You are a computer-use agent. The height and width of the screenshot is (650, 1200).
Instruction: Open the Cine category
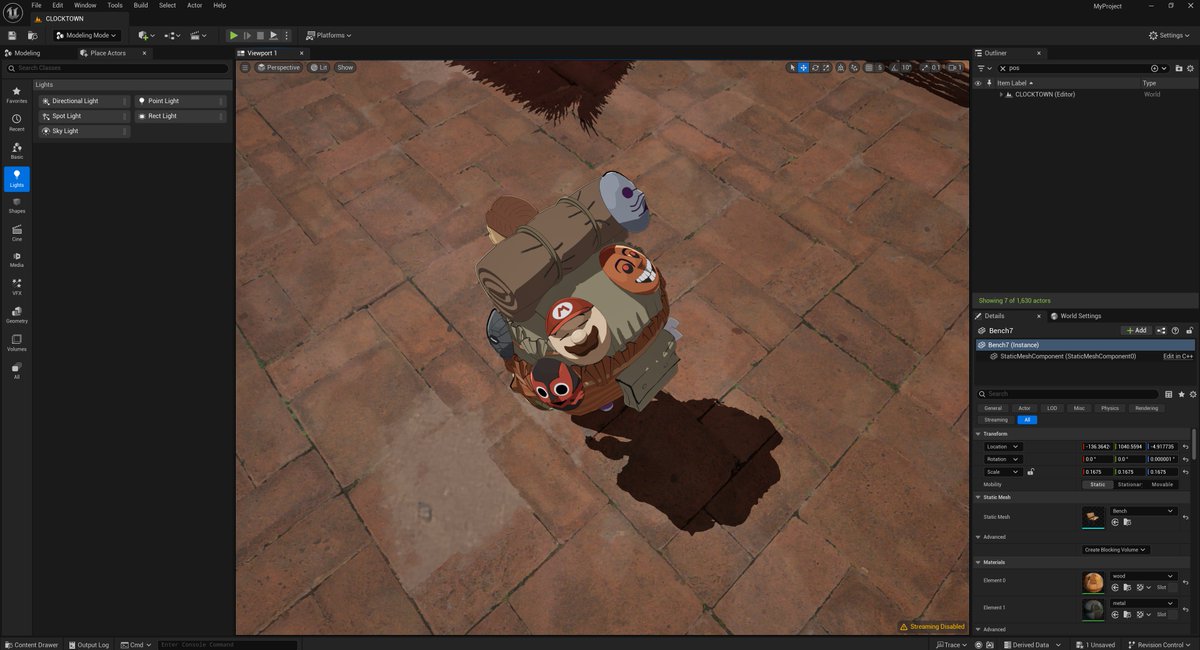click(x=17, y=233)
